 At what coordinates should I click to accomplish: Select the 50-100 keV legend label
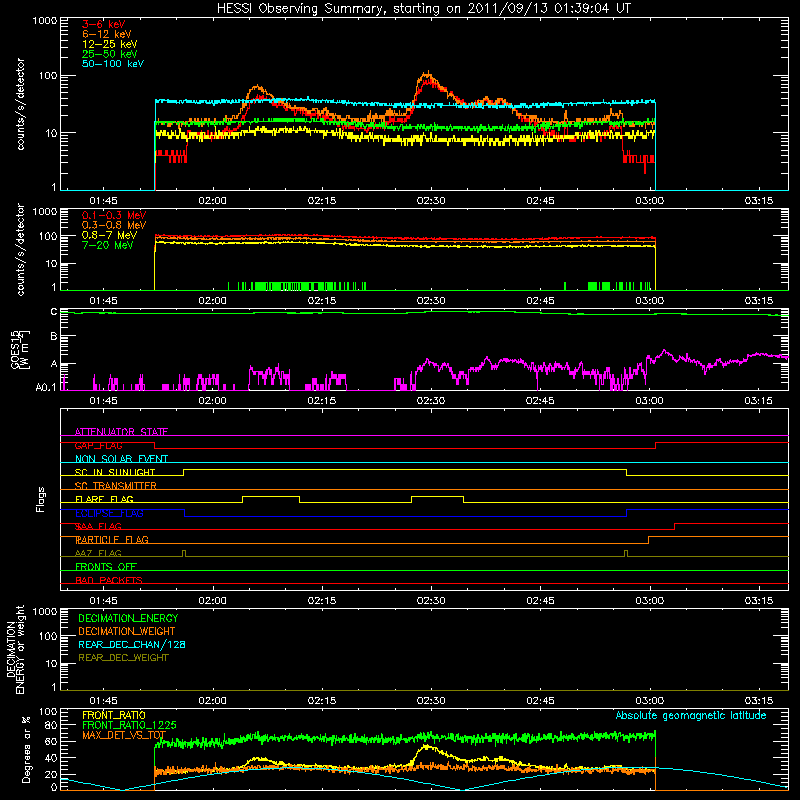(113, 64)
